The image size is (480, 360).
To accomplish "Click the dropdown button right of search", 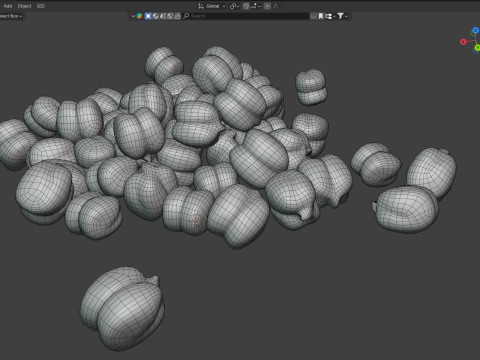I will (x=313, y=16).
